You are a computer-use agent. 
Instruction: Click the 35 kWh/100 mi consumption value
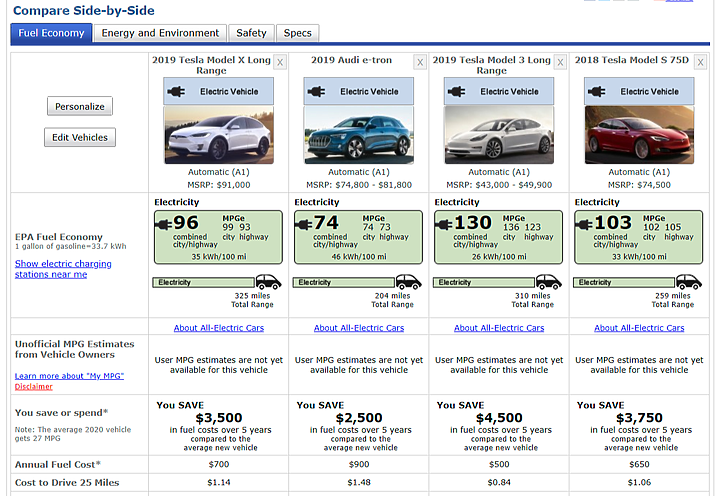coord(219,257)
